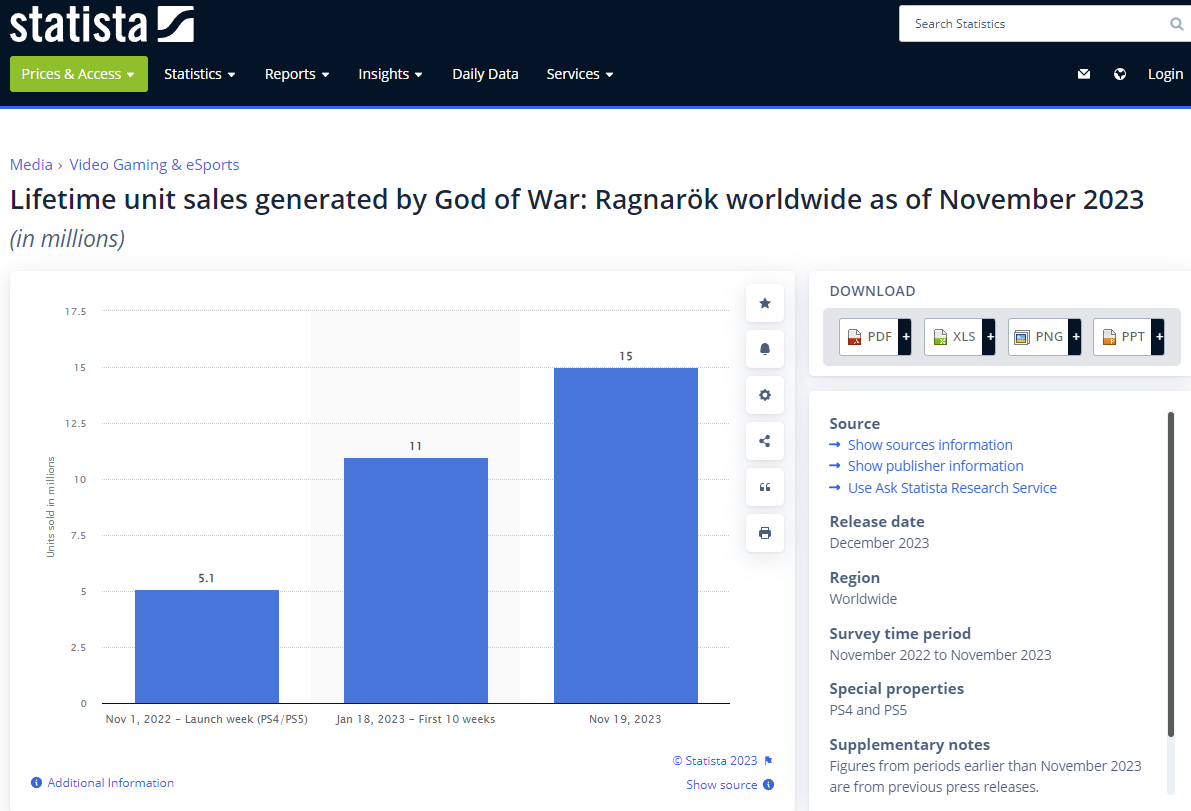Click the plus beside PDF
Viewport: 1191px width, 811px height.
(905, 336)
